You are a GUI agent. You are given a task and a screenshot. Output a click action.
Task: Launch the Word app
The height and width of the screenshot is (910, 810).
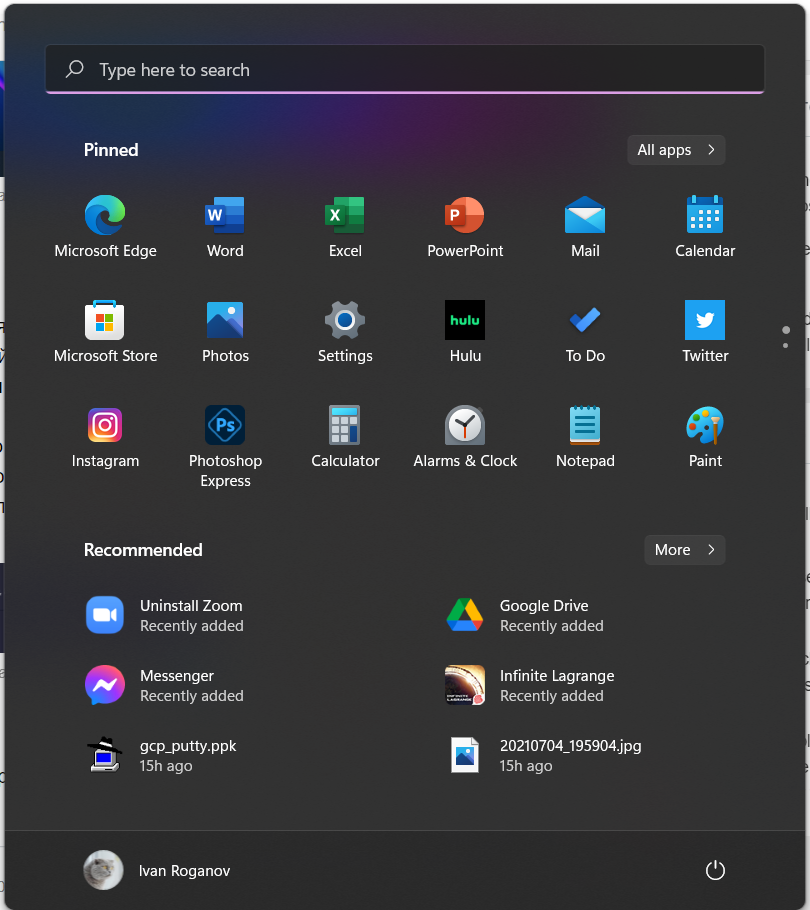[x=225, y=228]
